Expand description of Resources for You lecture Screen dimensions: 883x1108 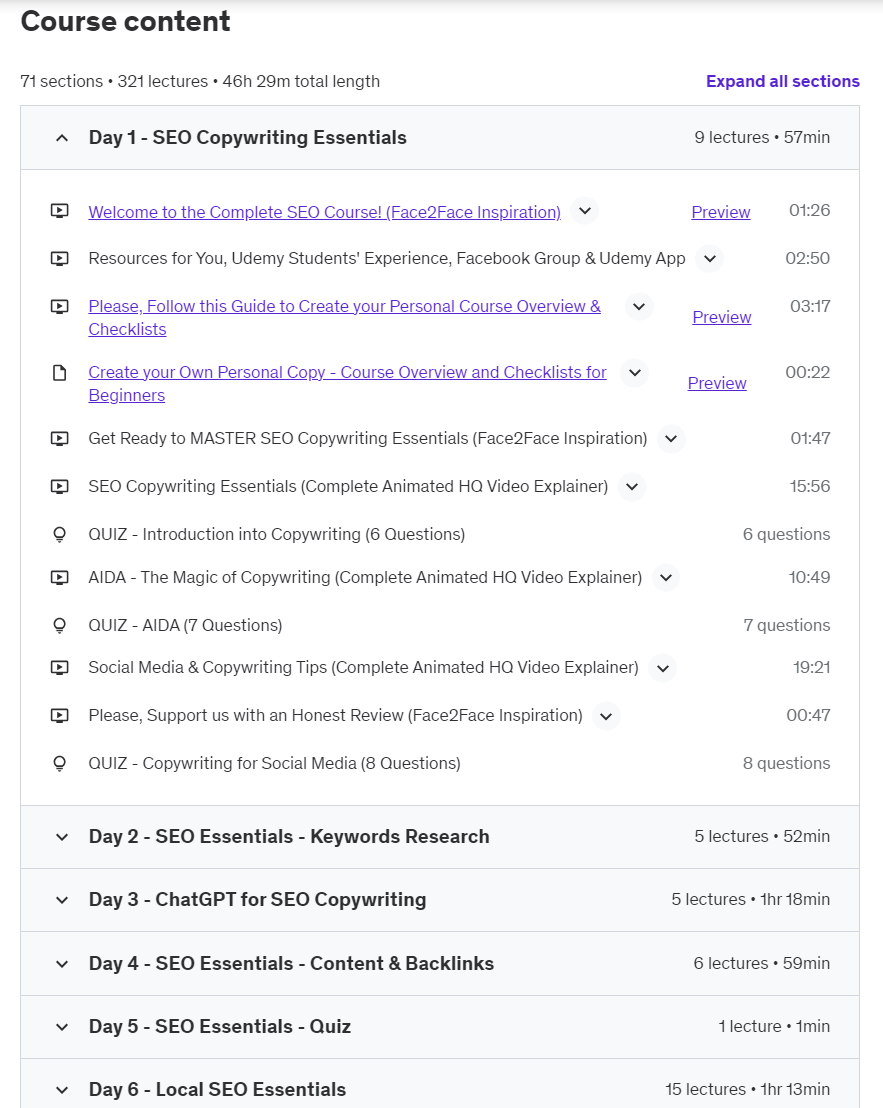click(x=710, y=259)
